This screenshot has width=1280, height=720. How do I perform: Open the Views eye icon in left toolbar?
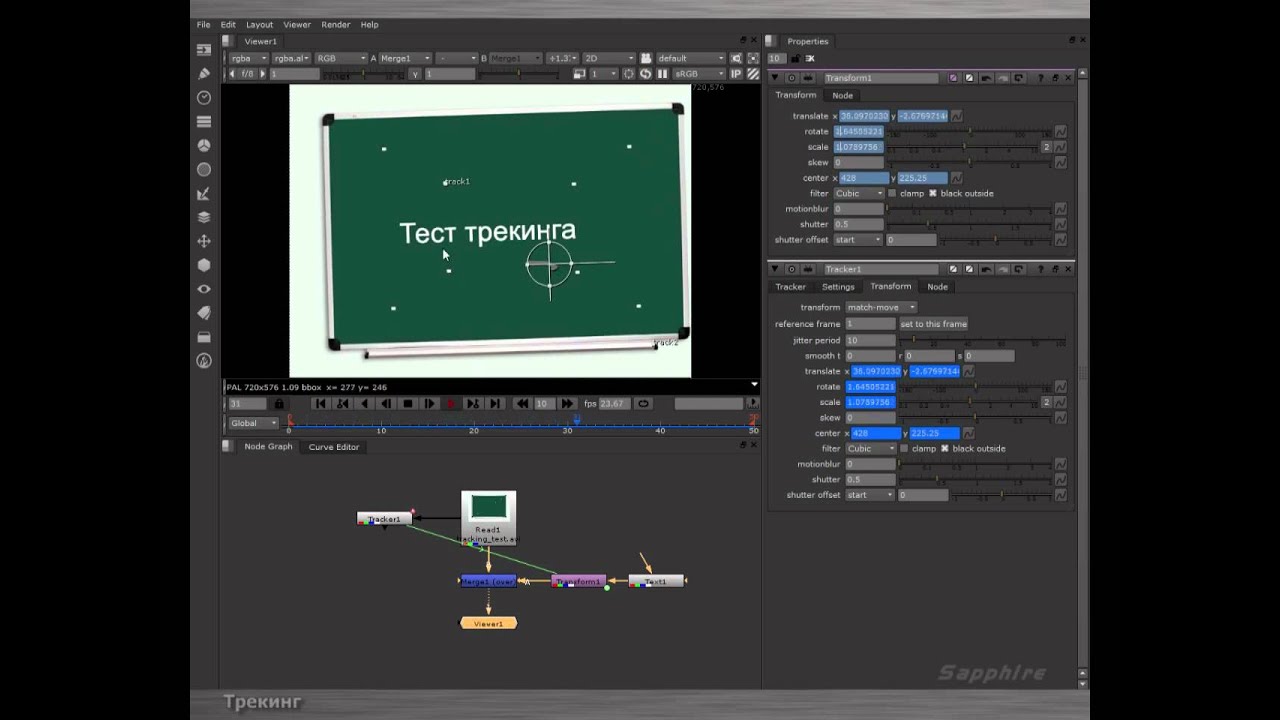[204, 289]
